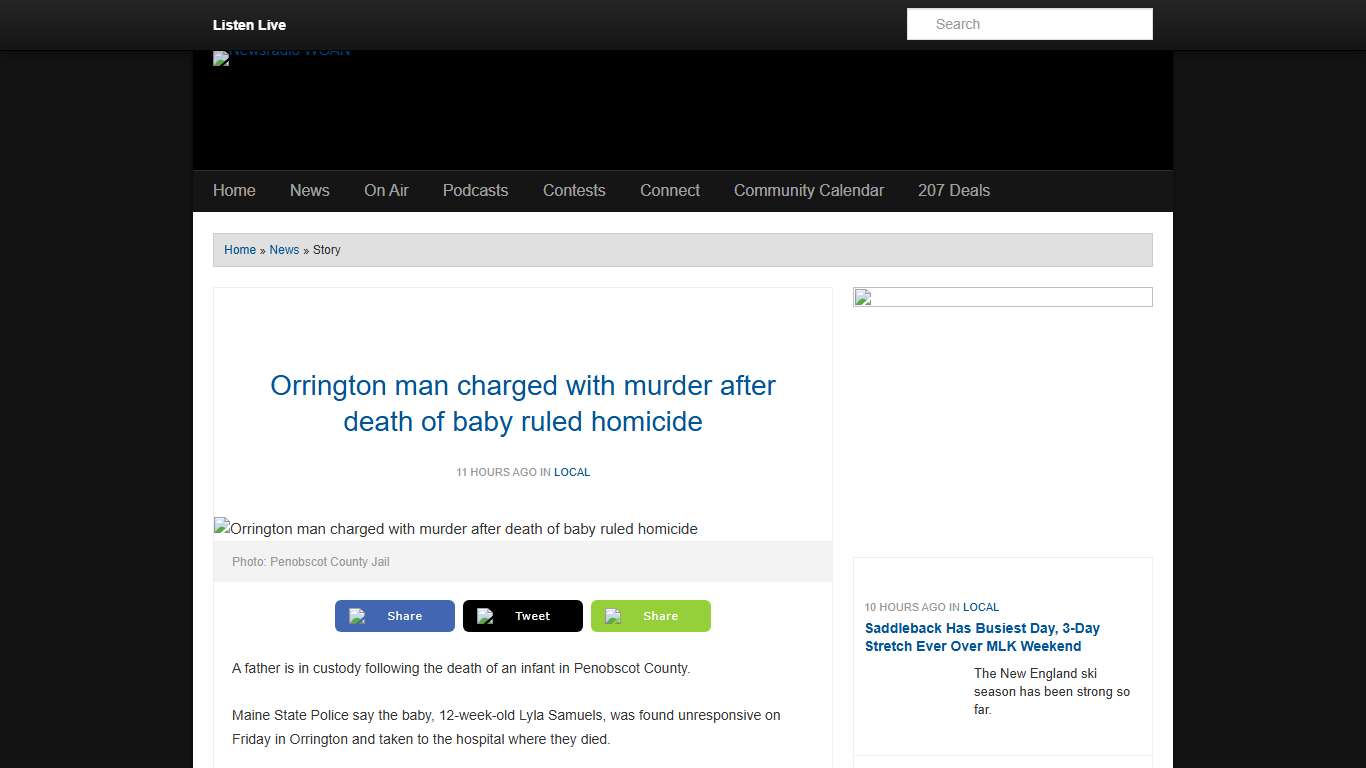Screen dimensions: 1366x768
Task: Switch to the Contests section
Action: point(574,190)
